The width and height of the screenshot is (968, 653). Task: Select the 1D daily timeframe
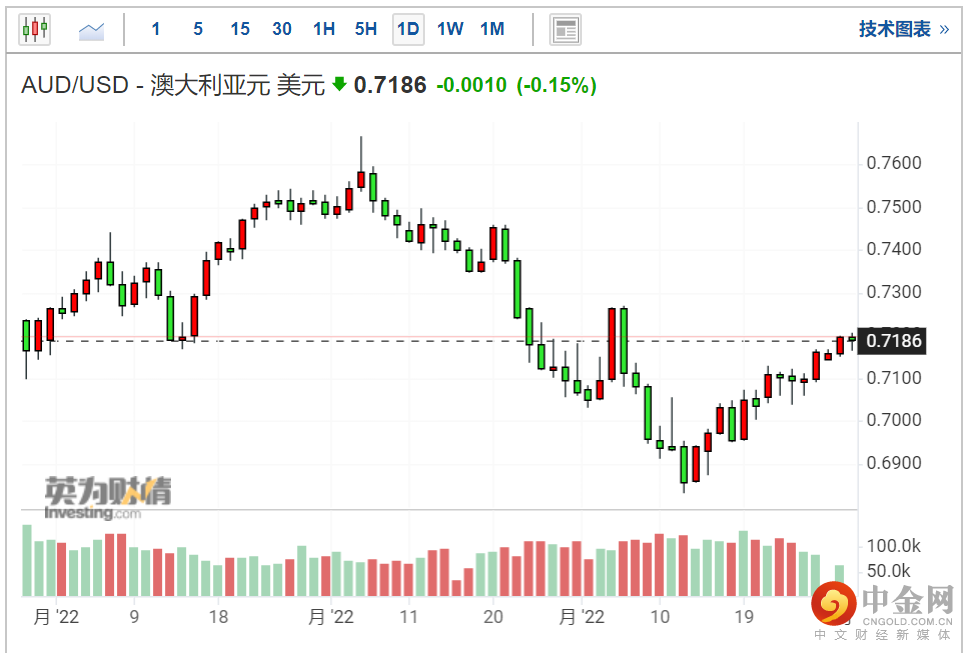[x=408, y=29]
